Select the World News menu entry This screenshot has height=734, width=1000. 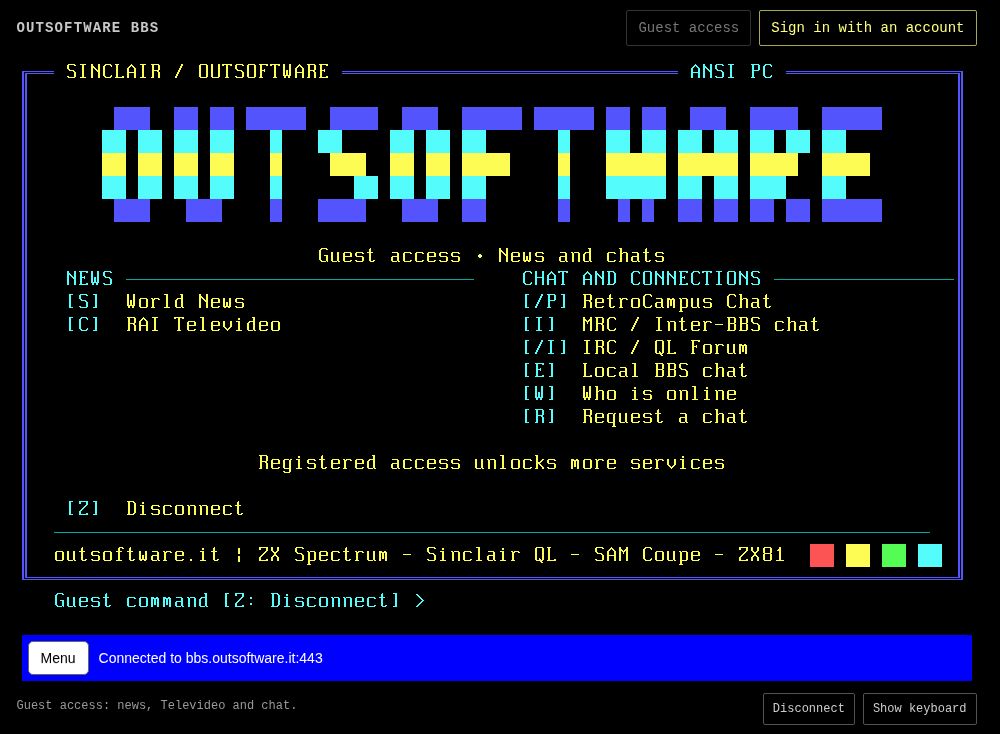click(156, 302)
